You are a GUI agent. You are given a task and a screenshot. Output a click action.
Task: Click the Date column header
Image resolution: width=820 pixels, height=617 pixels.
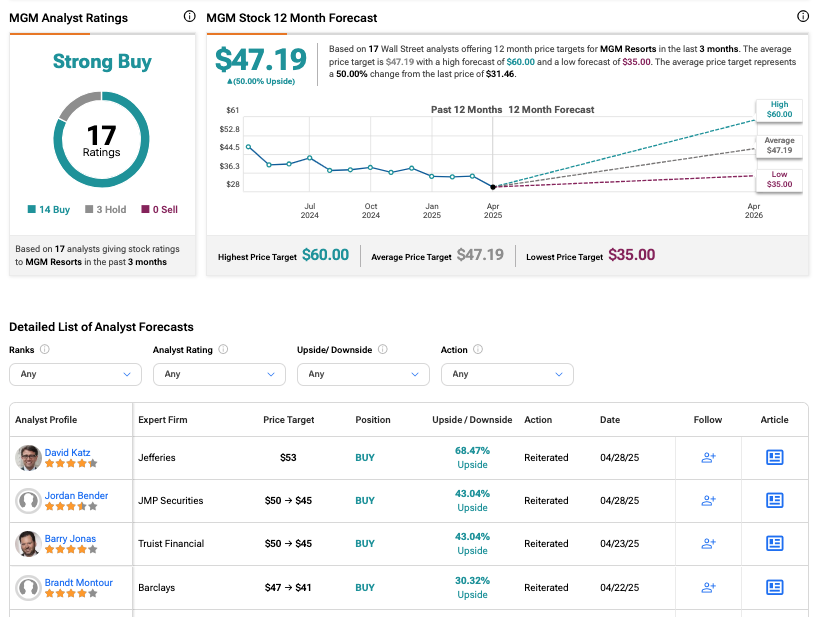tap(610, 419)
